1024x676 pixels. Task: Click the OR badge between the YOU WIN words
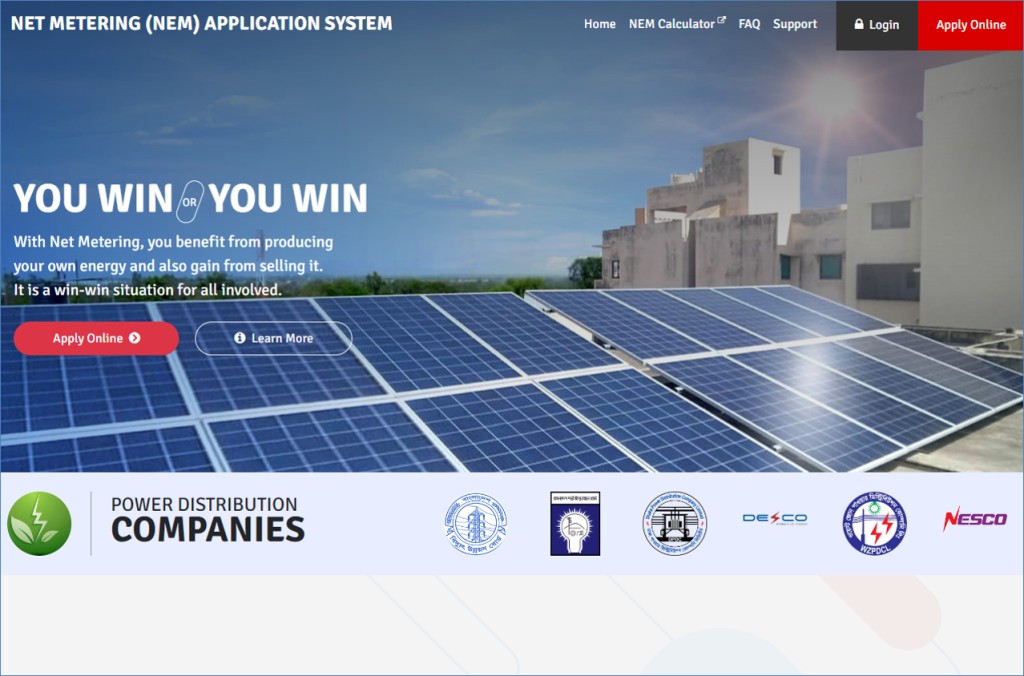pyautogui.click(x=189, y=202)
